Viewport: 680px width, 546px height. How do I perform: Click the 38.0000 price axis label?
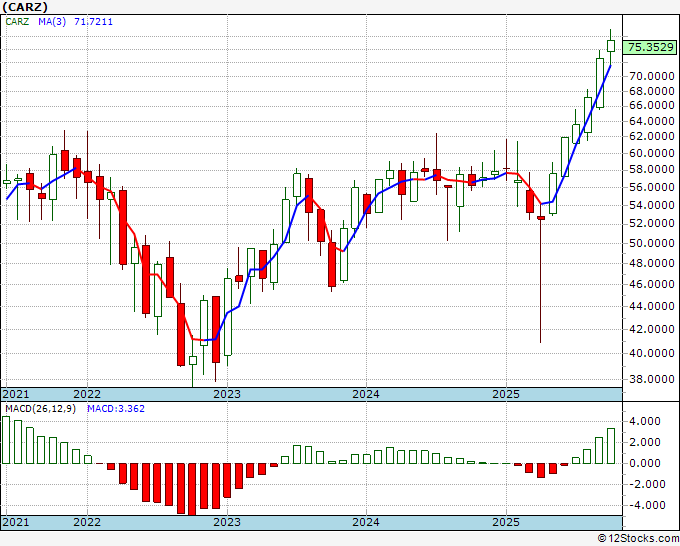coord(651,379)
